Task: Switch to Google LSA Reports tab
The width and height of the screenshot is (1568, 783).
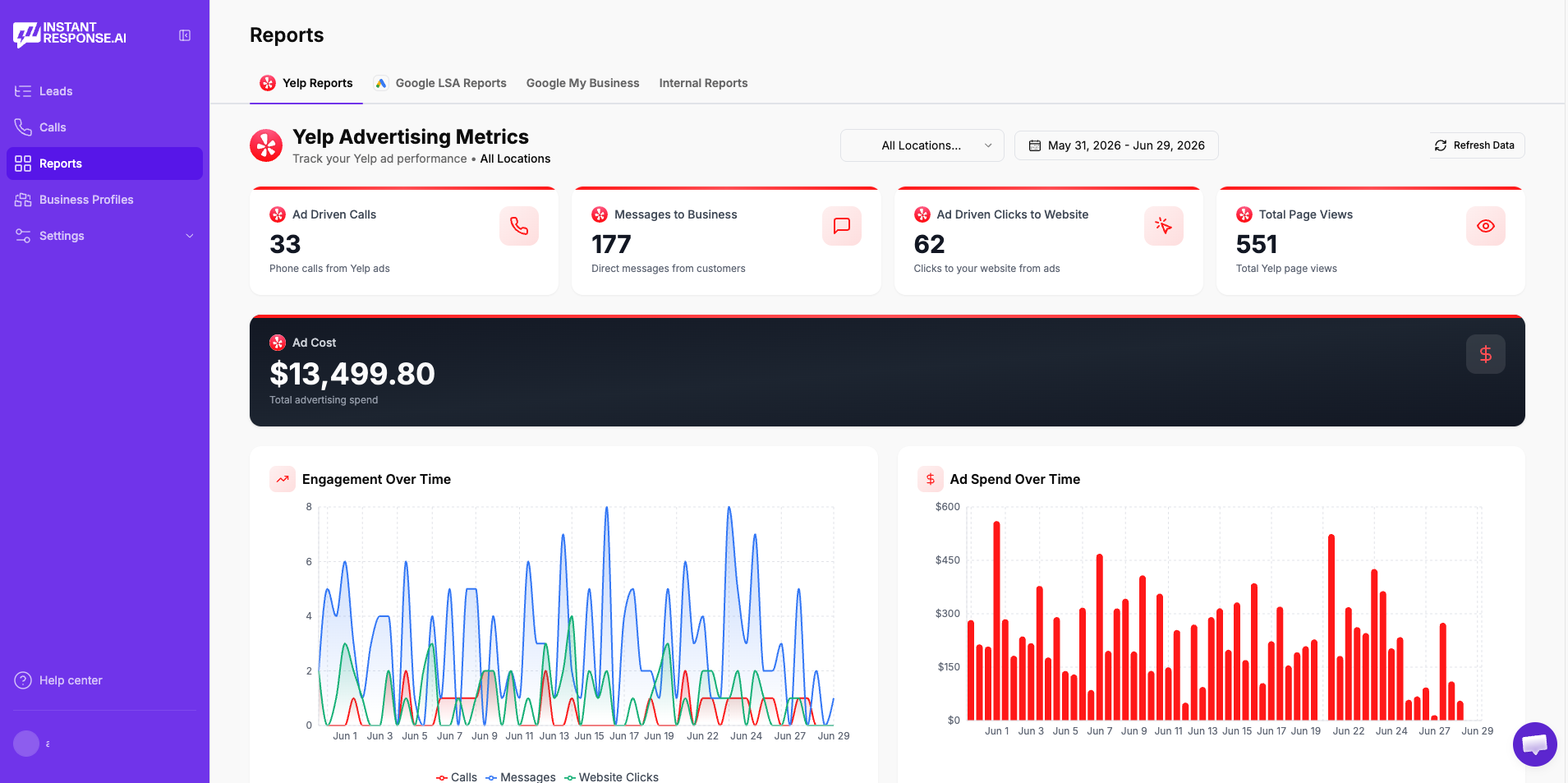Action: click(440, 83)
